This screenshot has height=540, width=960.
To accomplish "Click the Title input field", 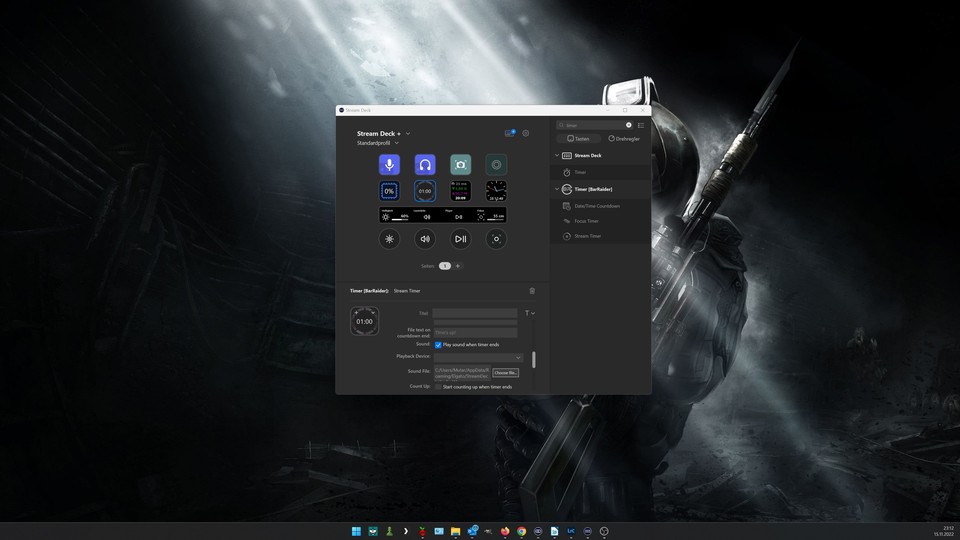I will (x=475, y=313).
